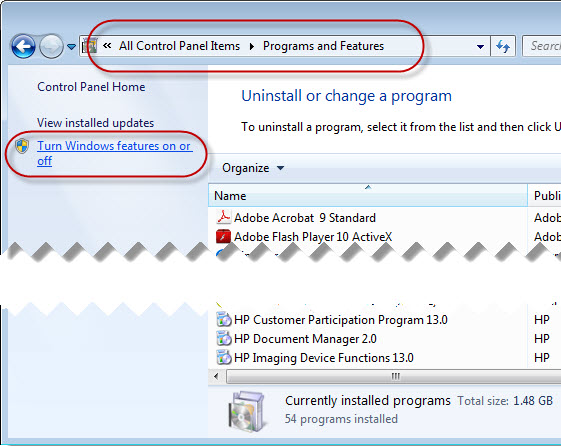Click the Adobe Acrobat PDF icon

click(224, 217)
